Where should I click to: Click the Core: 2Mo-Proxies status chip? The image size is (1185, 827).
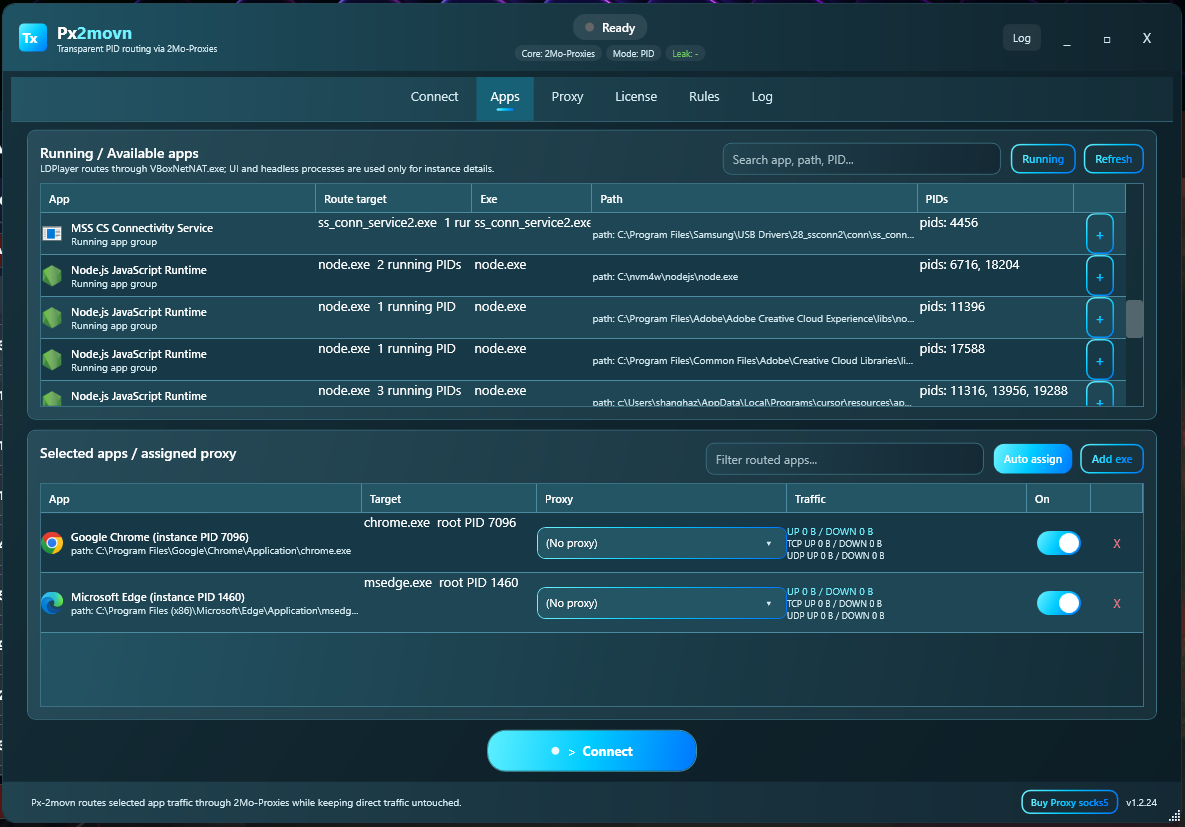click(558, 54)
